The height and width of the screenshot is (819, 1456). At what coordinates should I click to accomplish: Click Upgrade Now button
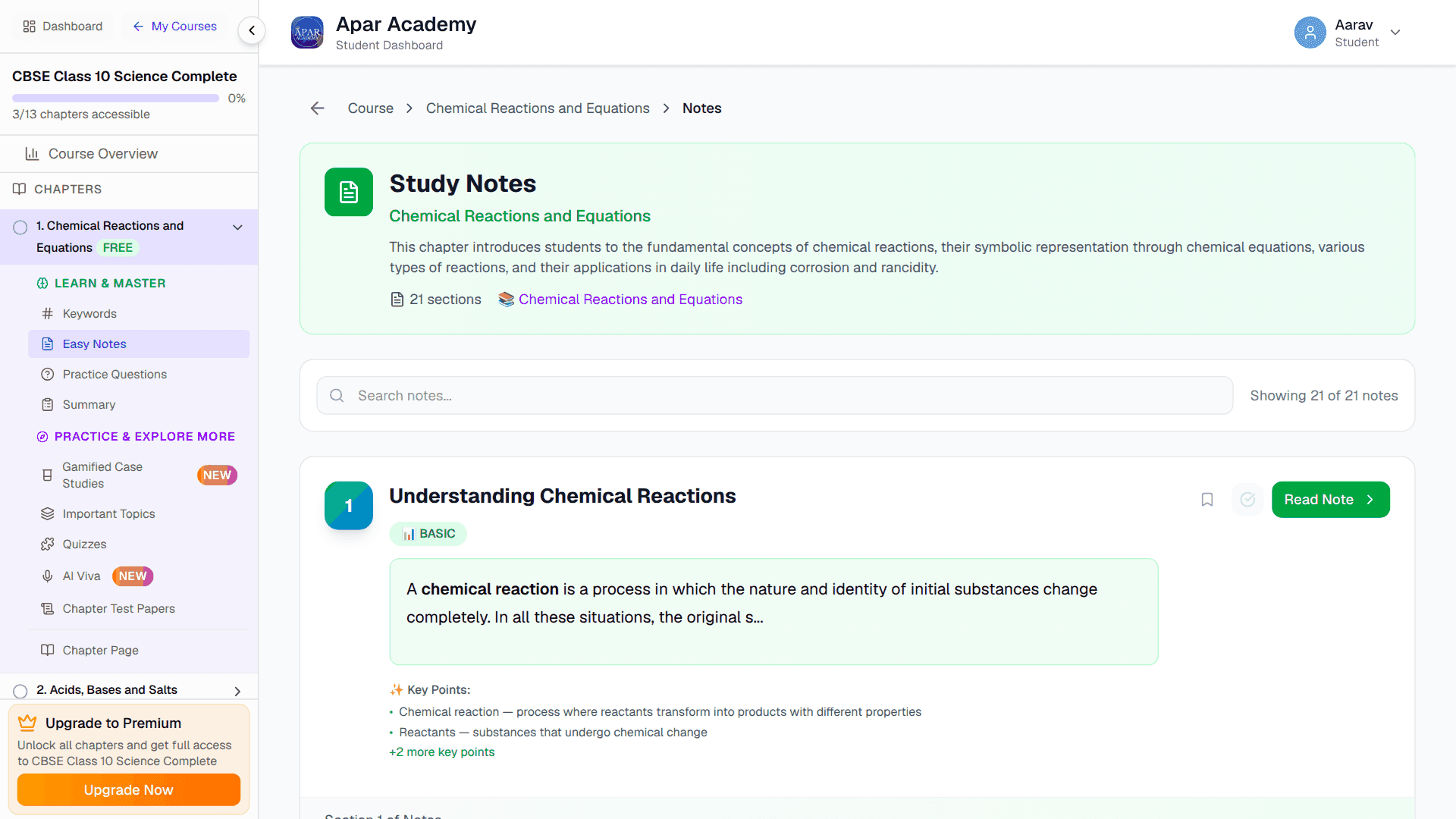click(x=129, y=790)
